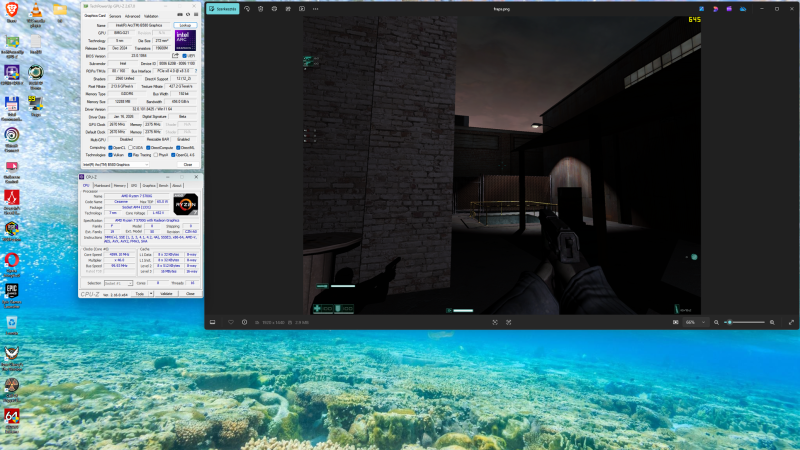Image resolution: width=800 pixels, height=450 pixels.
Task: Click the BIOS export share icon in GPU-Z
Action: 176,56
